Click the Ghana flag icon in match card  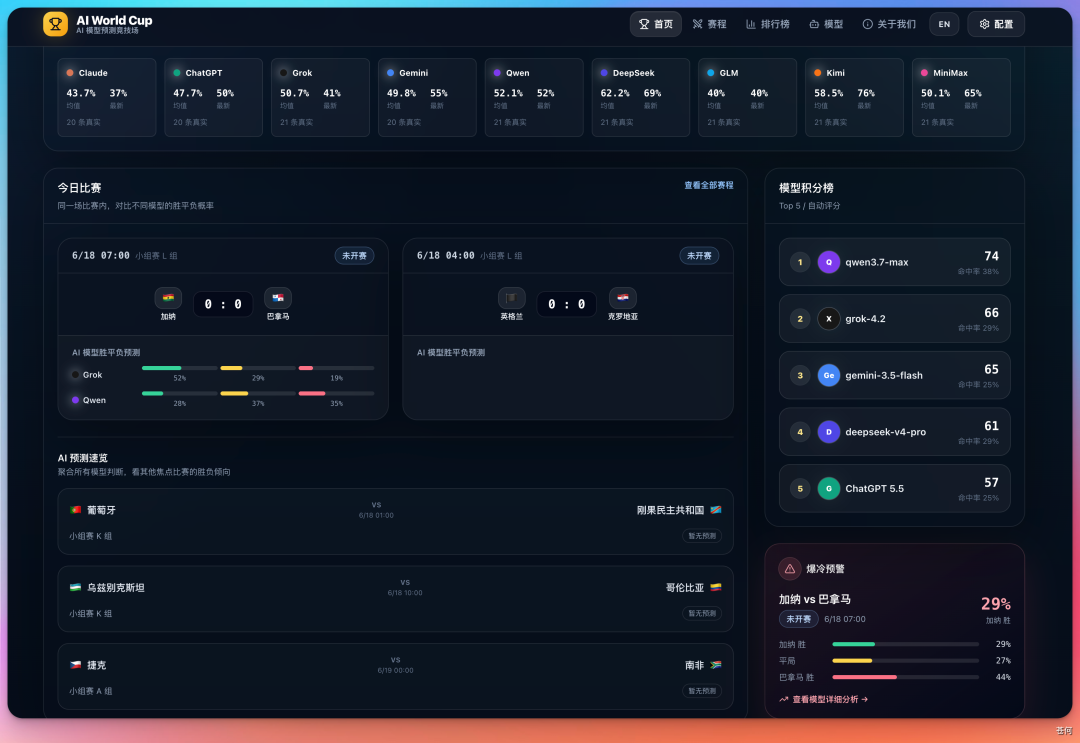coord(168,297)
